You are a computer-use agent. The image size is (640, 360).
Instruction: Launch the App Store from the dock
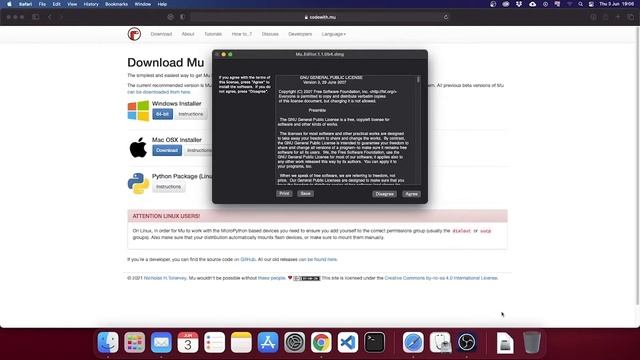point(268,342)
